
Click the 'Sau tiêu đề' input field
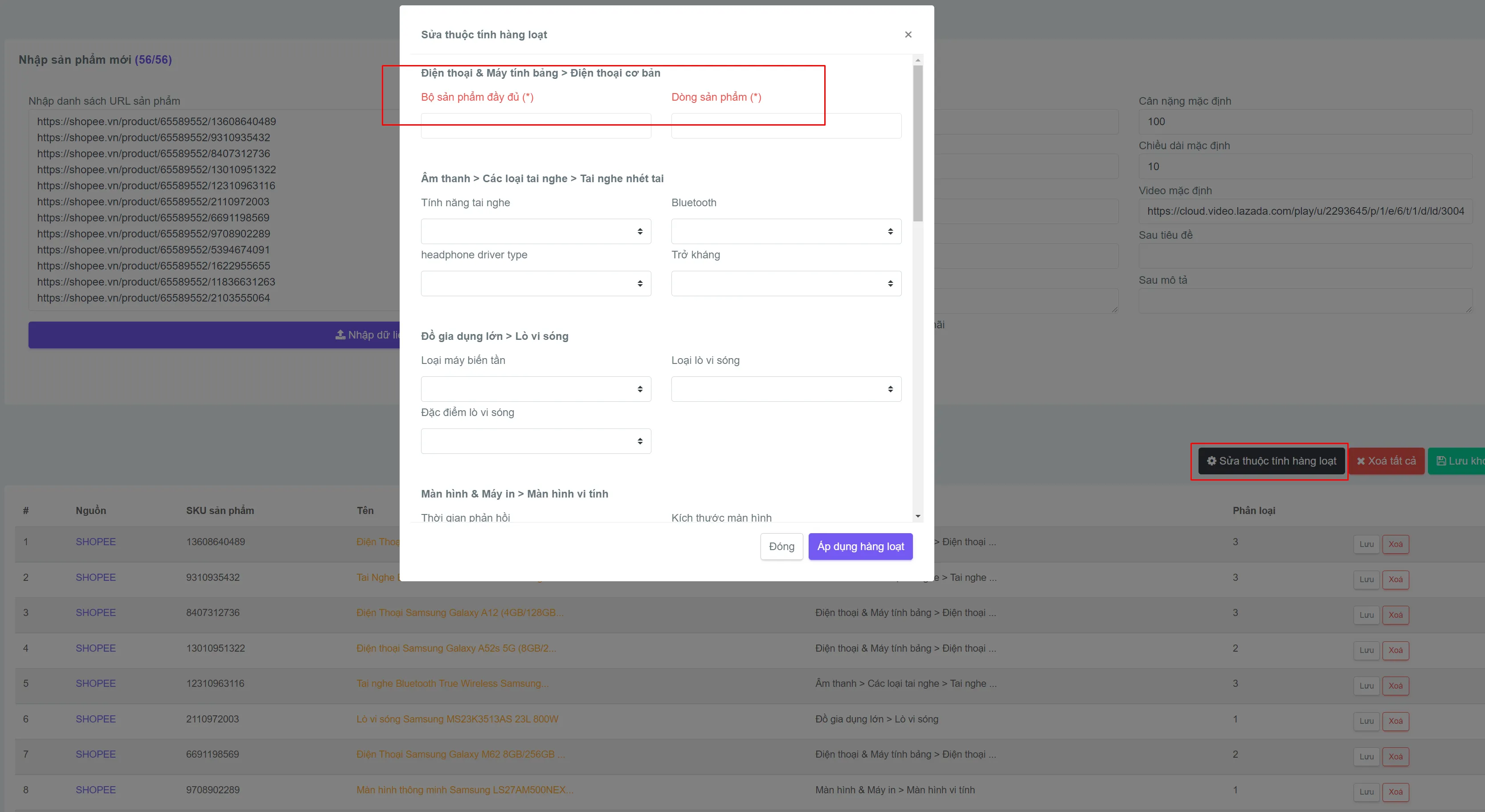tap(1305, 256)
